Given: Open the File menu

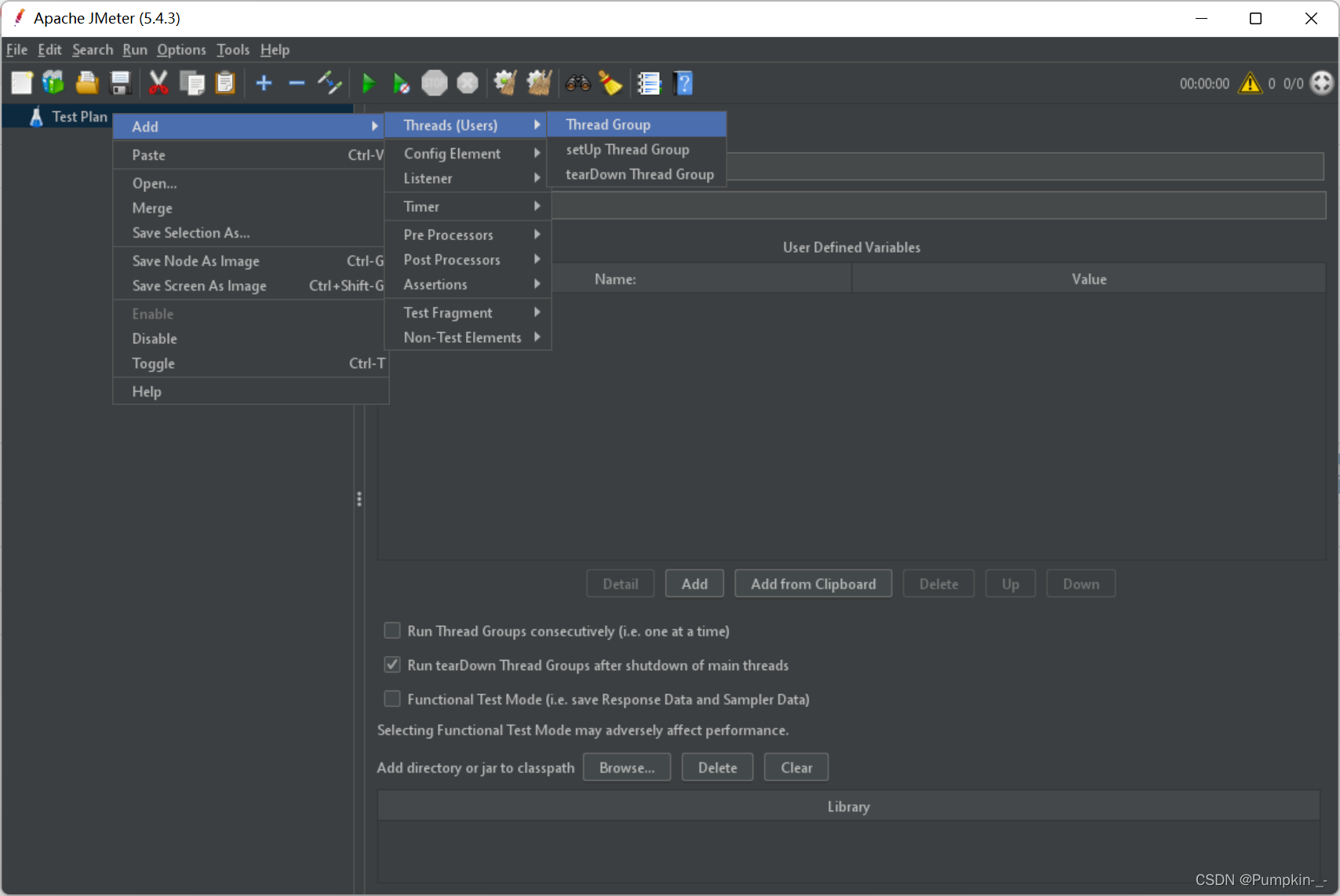Looking at the screenshot, I should pos(16,49).
